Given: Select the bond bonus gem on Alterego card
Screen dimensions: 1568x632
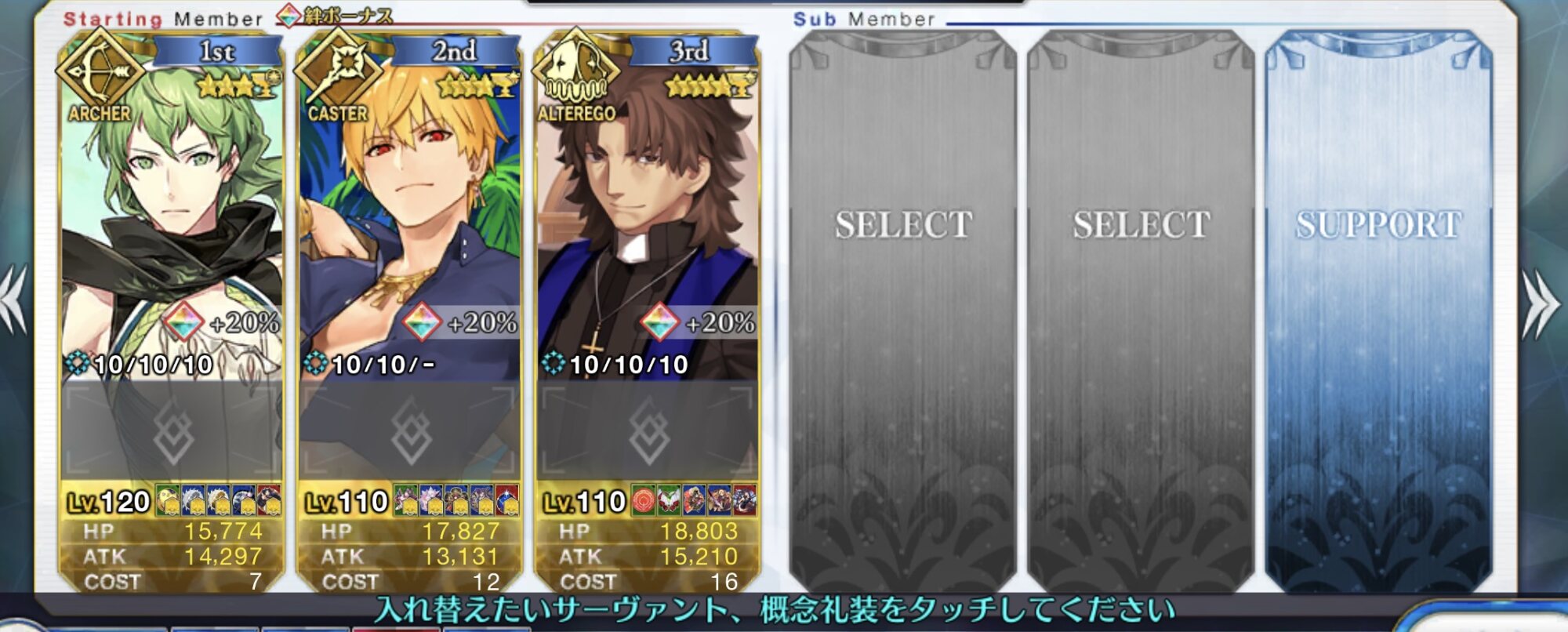Looking at the screenshot, I should coord(660,322).
